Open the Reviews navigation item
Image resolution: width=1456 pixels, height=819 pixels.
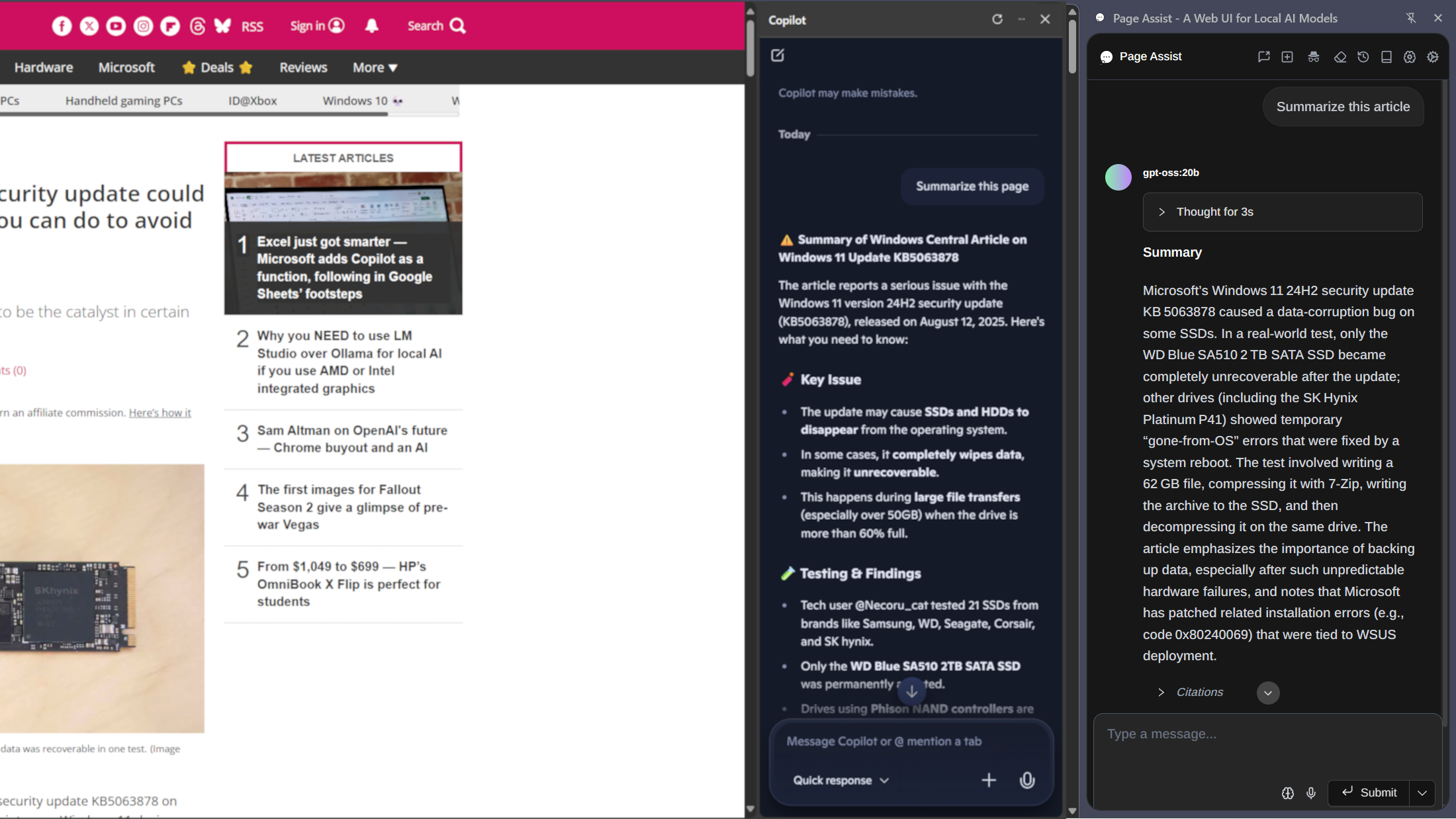(x=303, y=67)
